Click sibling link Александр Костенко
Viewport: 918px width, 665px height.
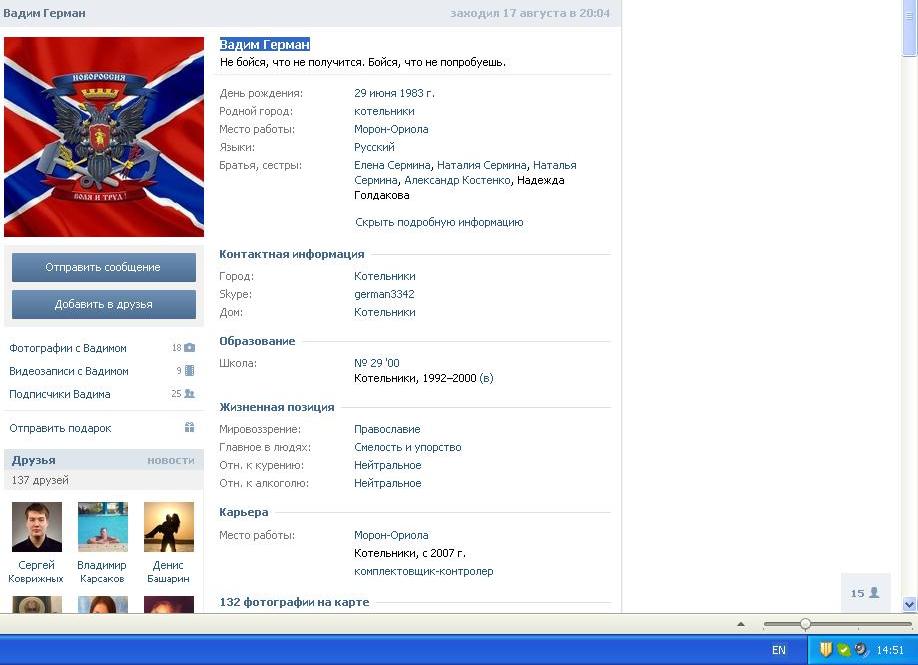[457, 180]
